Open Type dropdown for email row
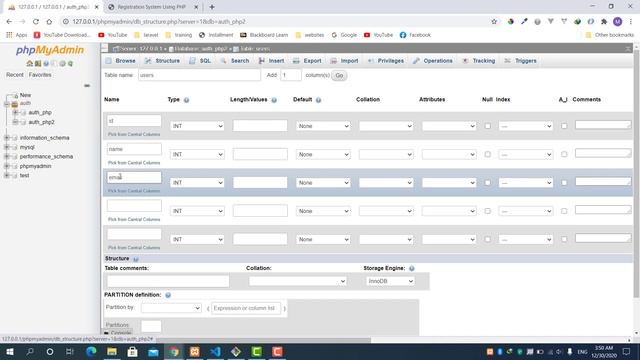 (197, 183)
